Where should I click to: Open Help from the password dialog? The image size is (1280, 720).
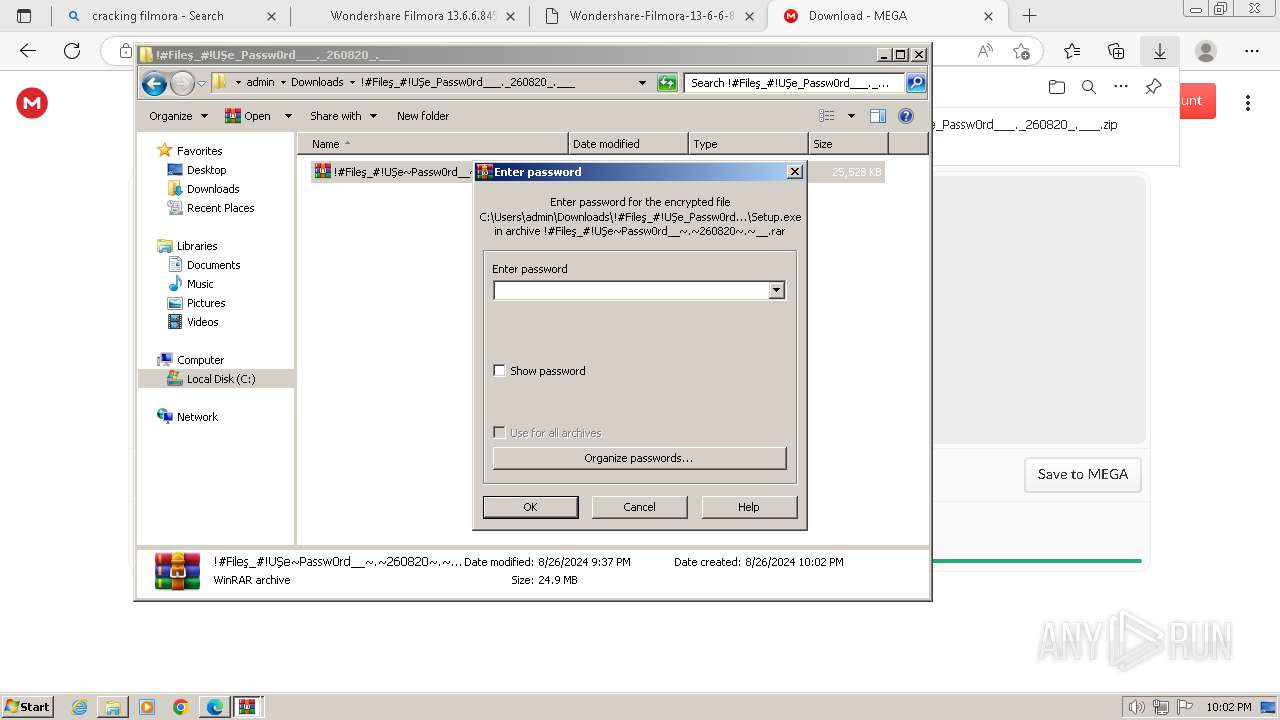pyautogui.click(x=749, y=507)
